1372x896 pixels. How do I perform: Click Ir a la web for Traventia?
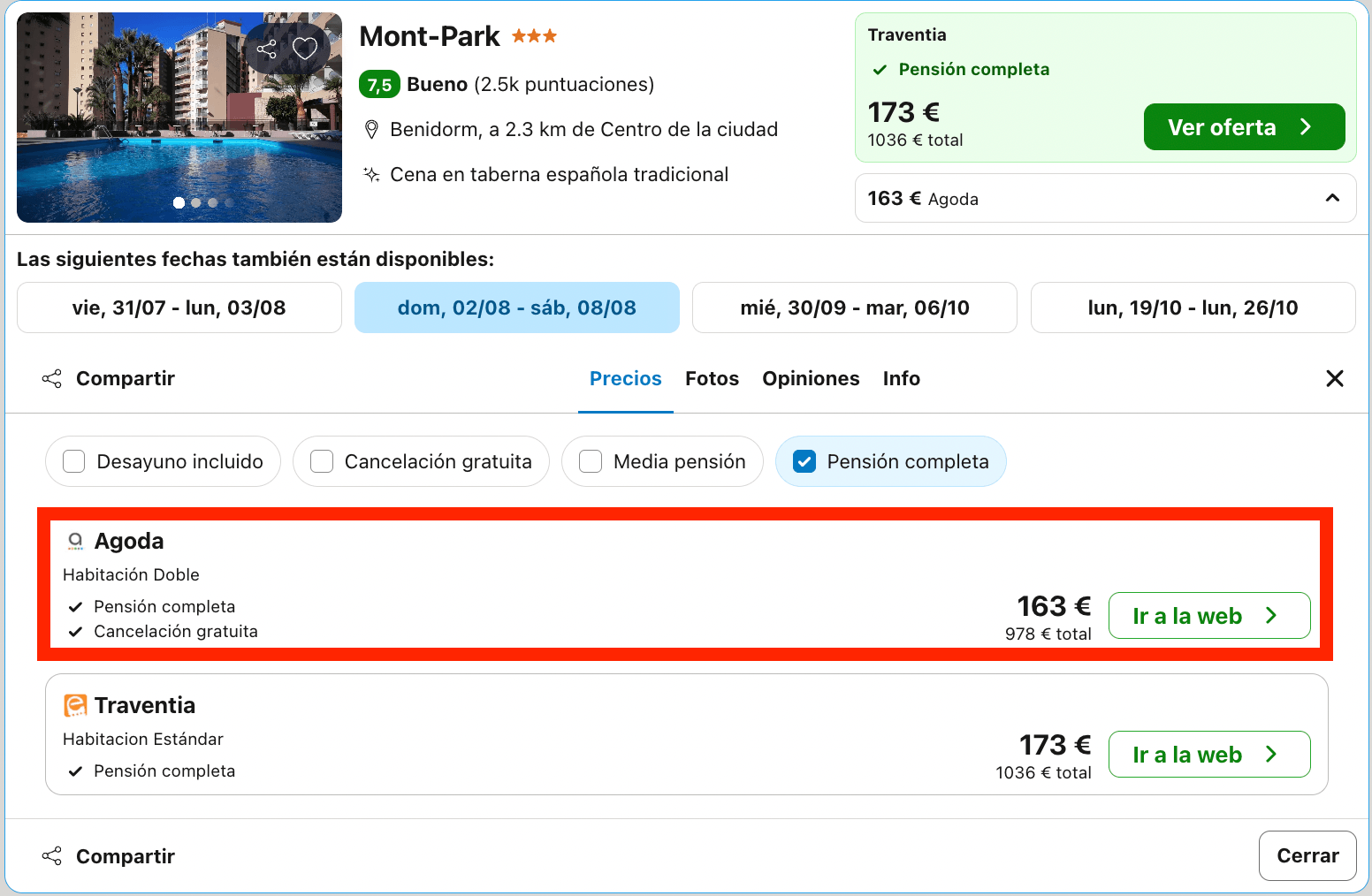[1208, 755]
